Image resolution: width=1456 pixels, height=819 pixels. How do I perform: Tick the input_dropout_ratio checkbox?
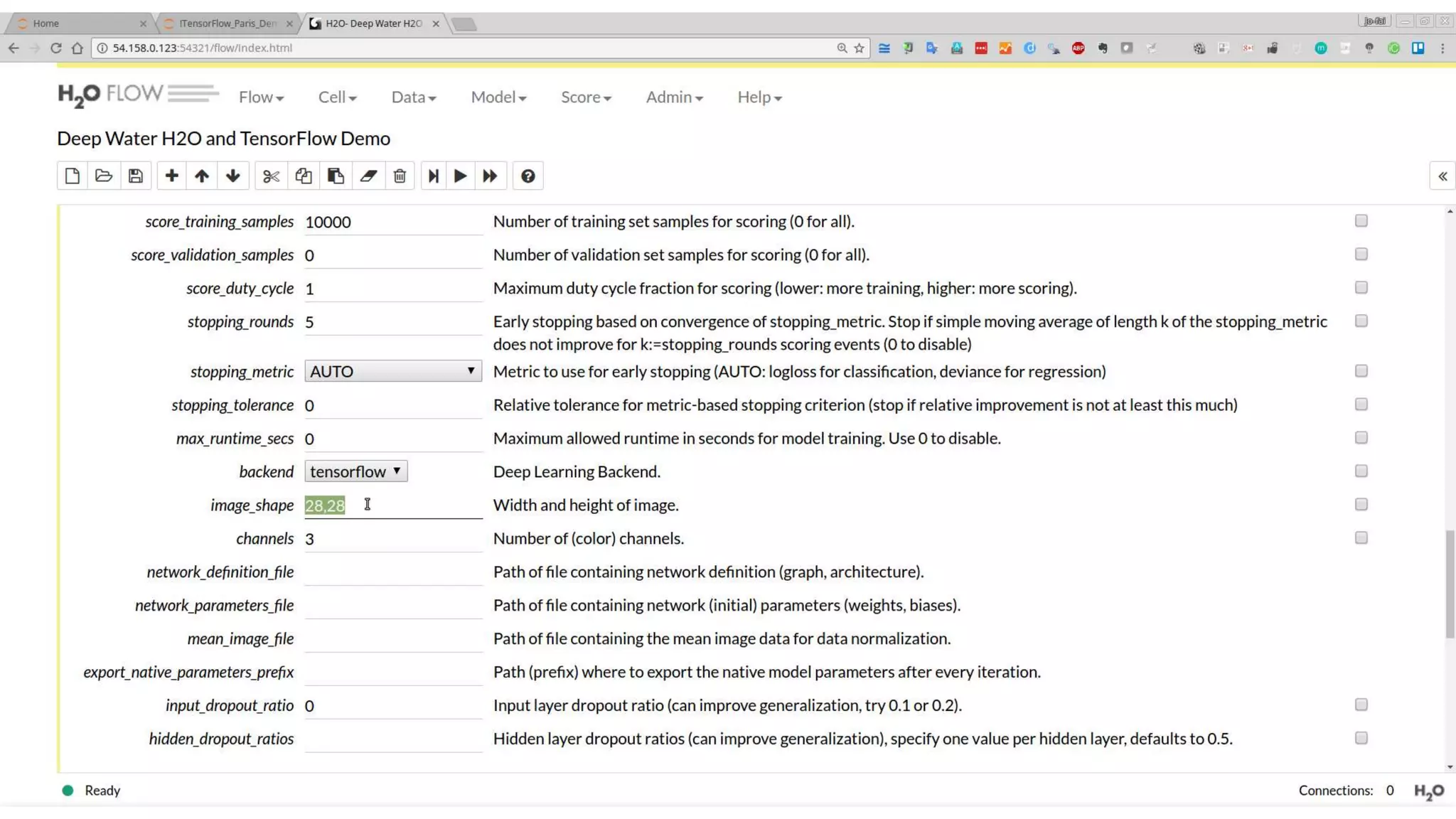[1361, 705]
